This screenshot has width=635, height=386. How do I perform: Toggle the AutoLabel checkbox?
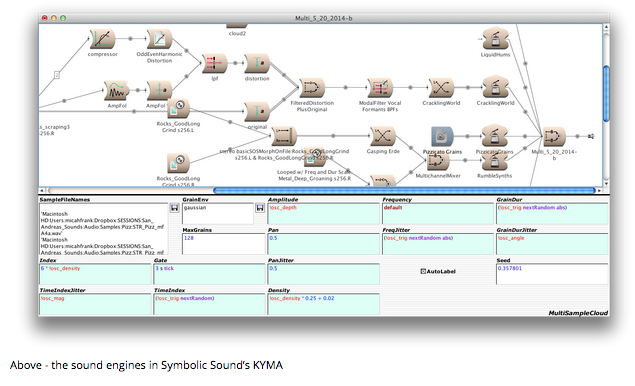click(x=423, y=271)
